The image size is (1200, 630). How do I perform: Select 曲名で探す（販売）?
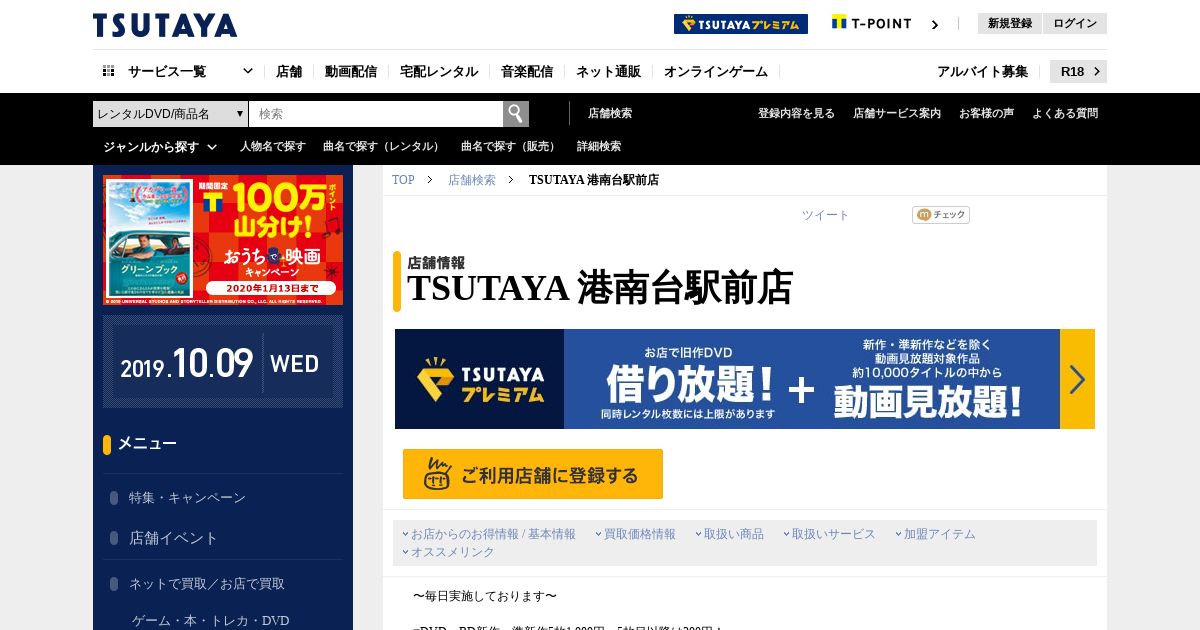[x=510, y=147]
